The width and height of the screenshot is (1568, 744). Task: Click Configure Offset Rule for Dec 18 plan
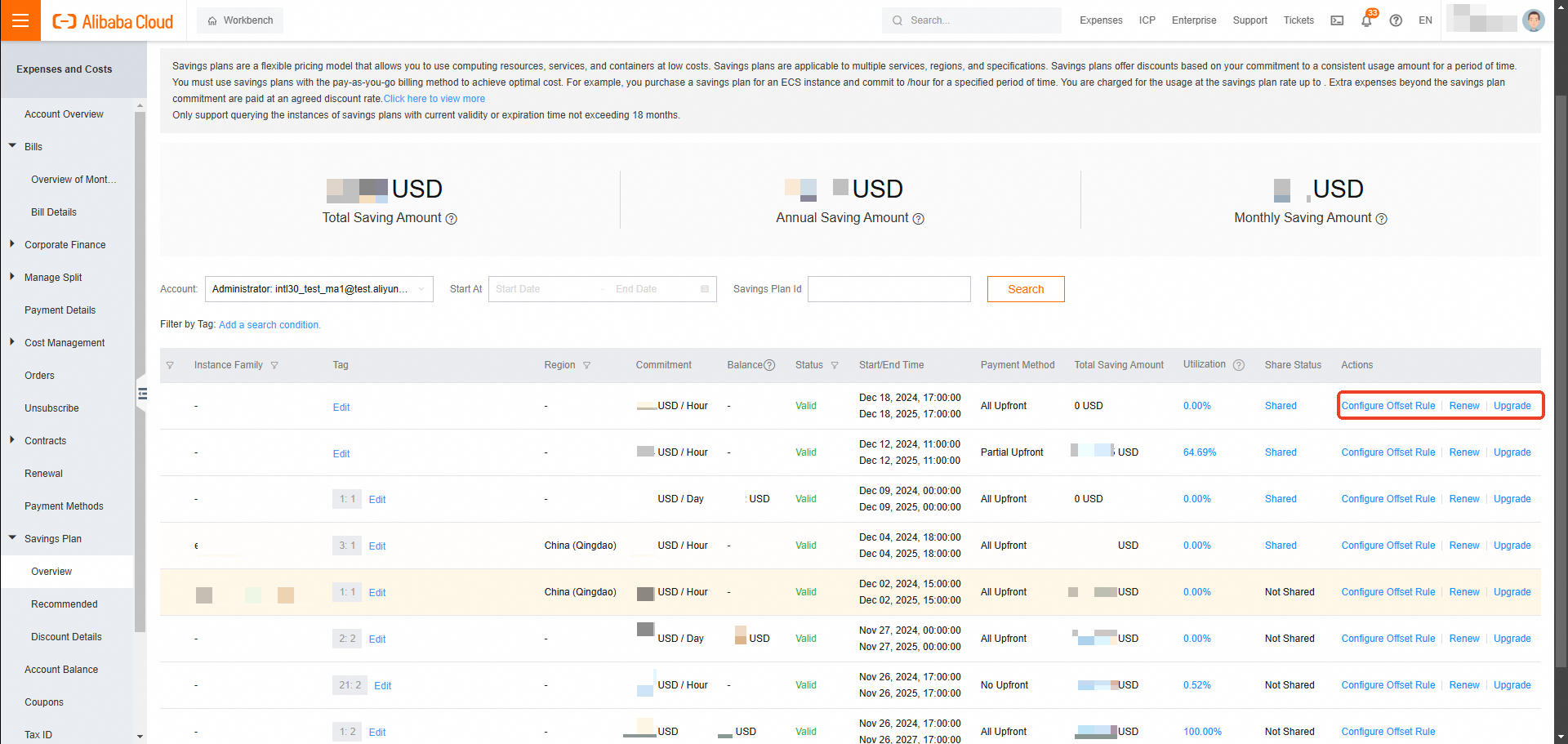[x=1388, y=406]
